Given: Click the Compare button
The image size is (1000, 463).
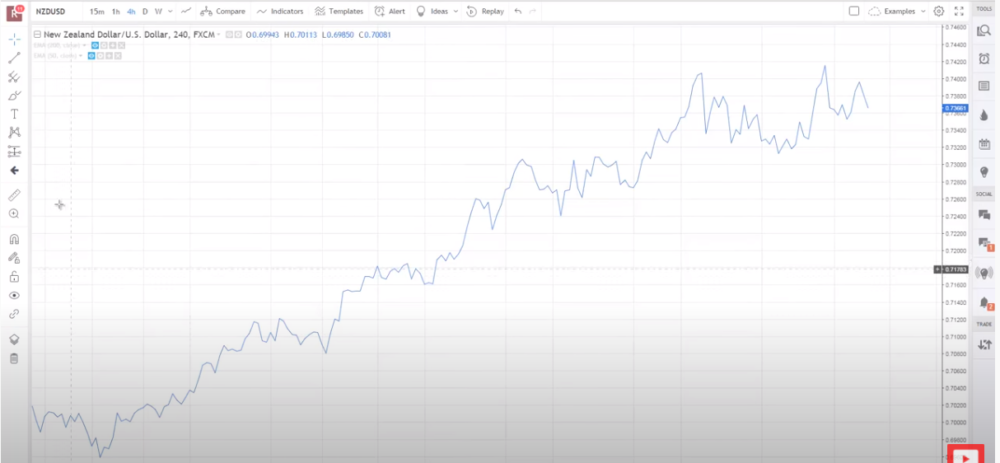Looking at the screenshot, I should tap(222, 11).
